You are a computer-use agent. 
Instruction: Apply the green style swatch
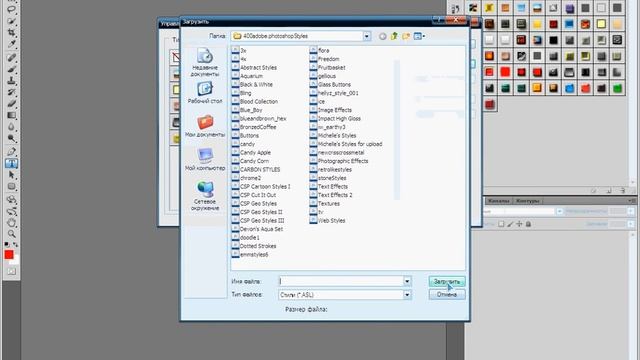617,88
